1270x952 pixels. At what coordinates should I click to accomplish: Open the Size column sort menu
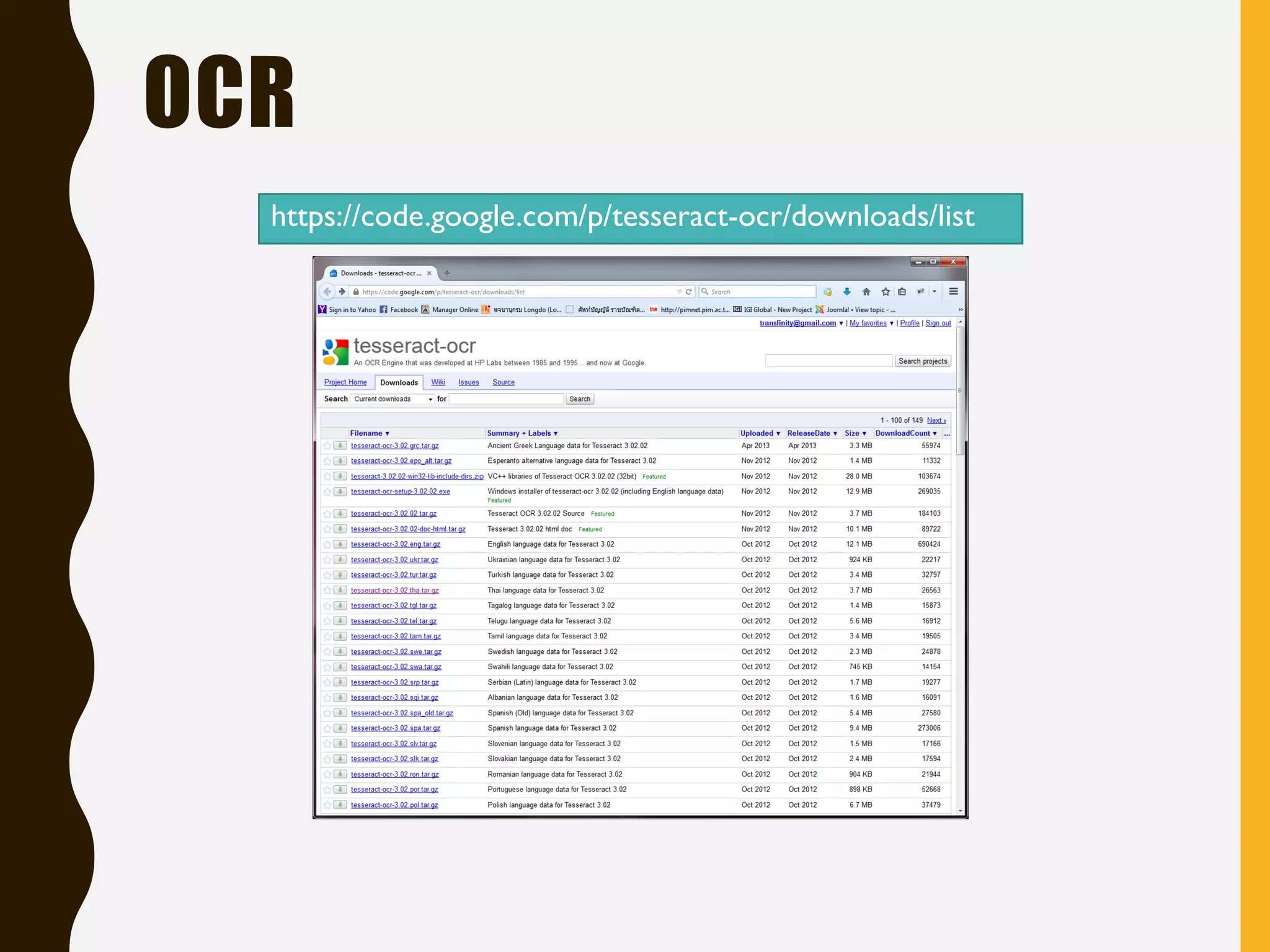pos(856,433)
